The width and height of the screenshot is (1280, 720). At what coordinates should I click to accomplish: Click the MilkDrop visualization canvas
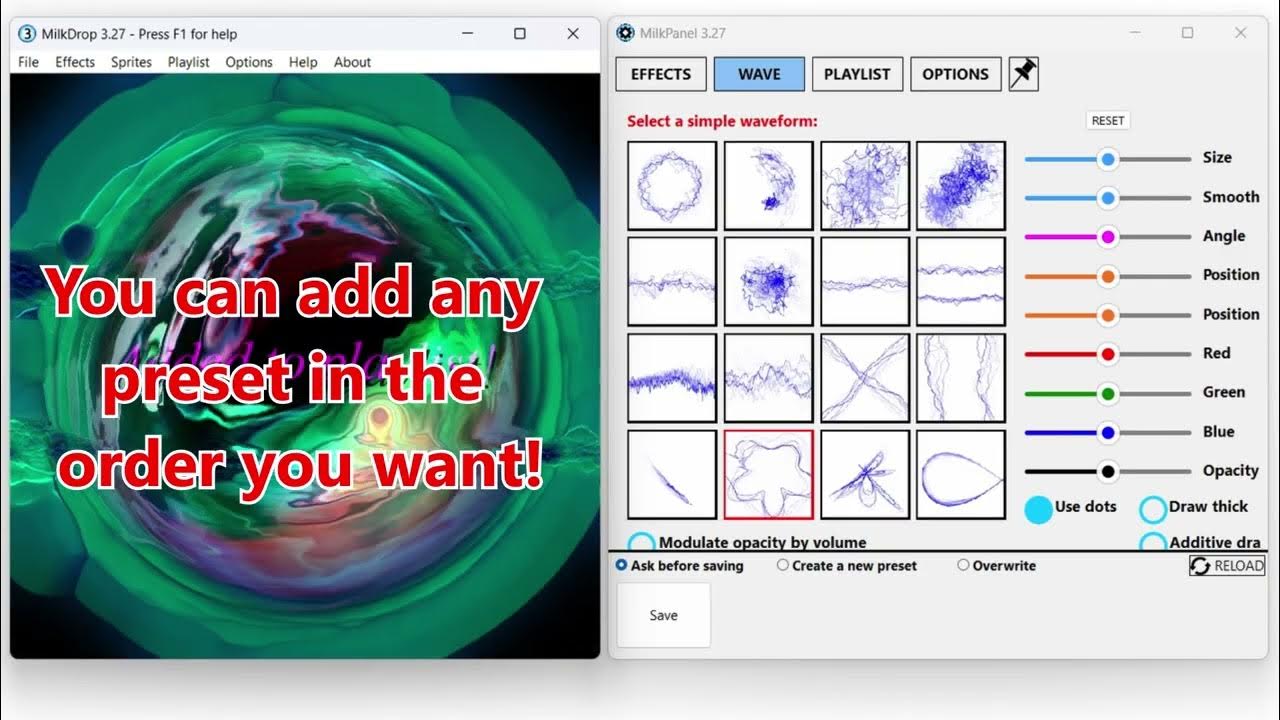[x=305, y=366]
